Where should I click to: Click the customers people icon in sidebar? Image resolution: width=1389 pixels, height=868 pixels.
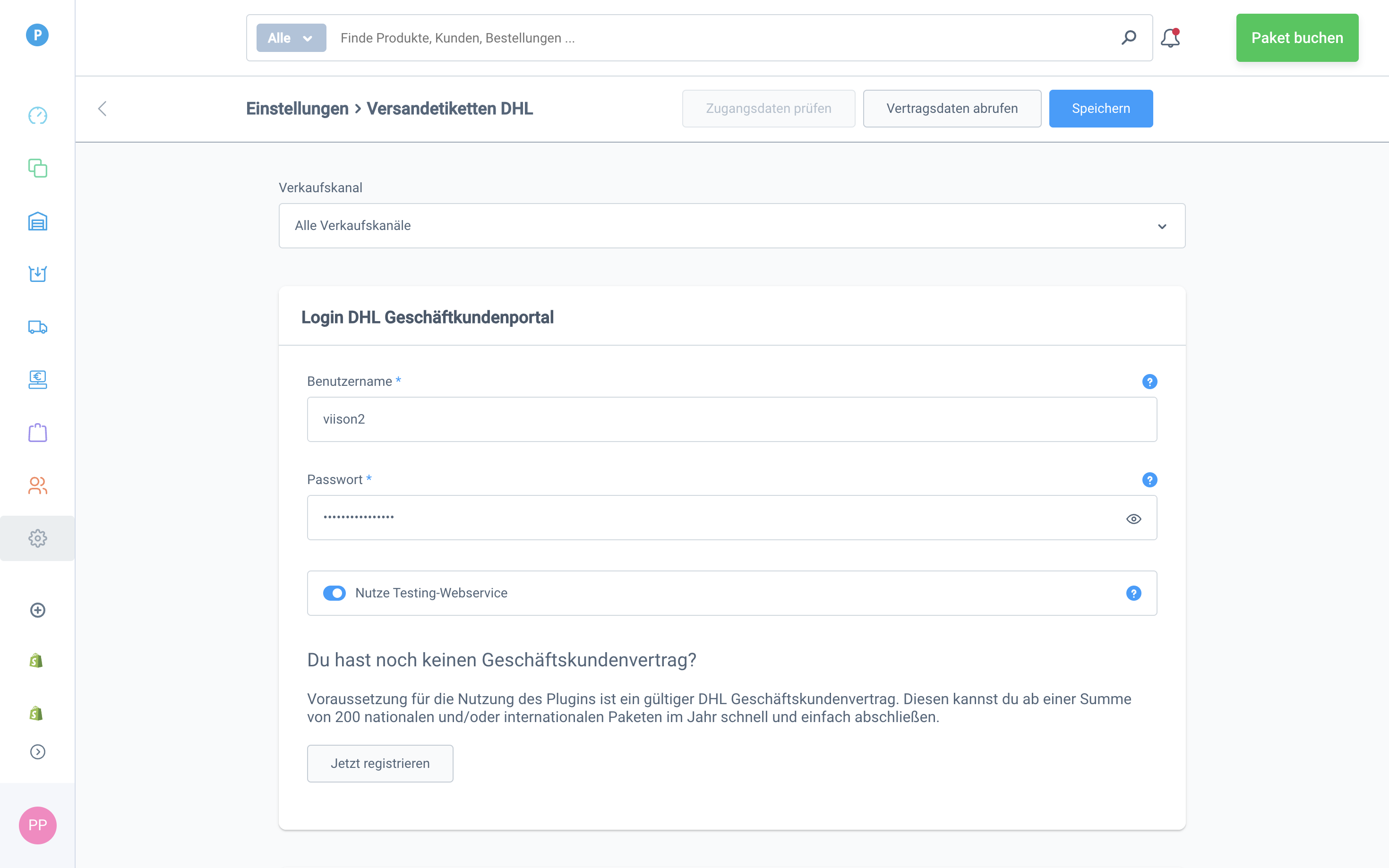pyautogui.click(x=37, y=485)
